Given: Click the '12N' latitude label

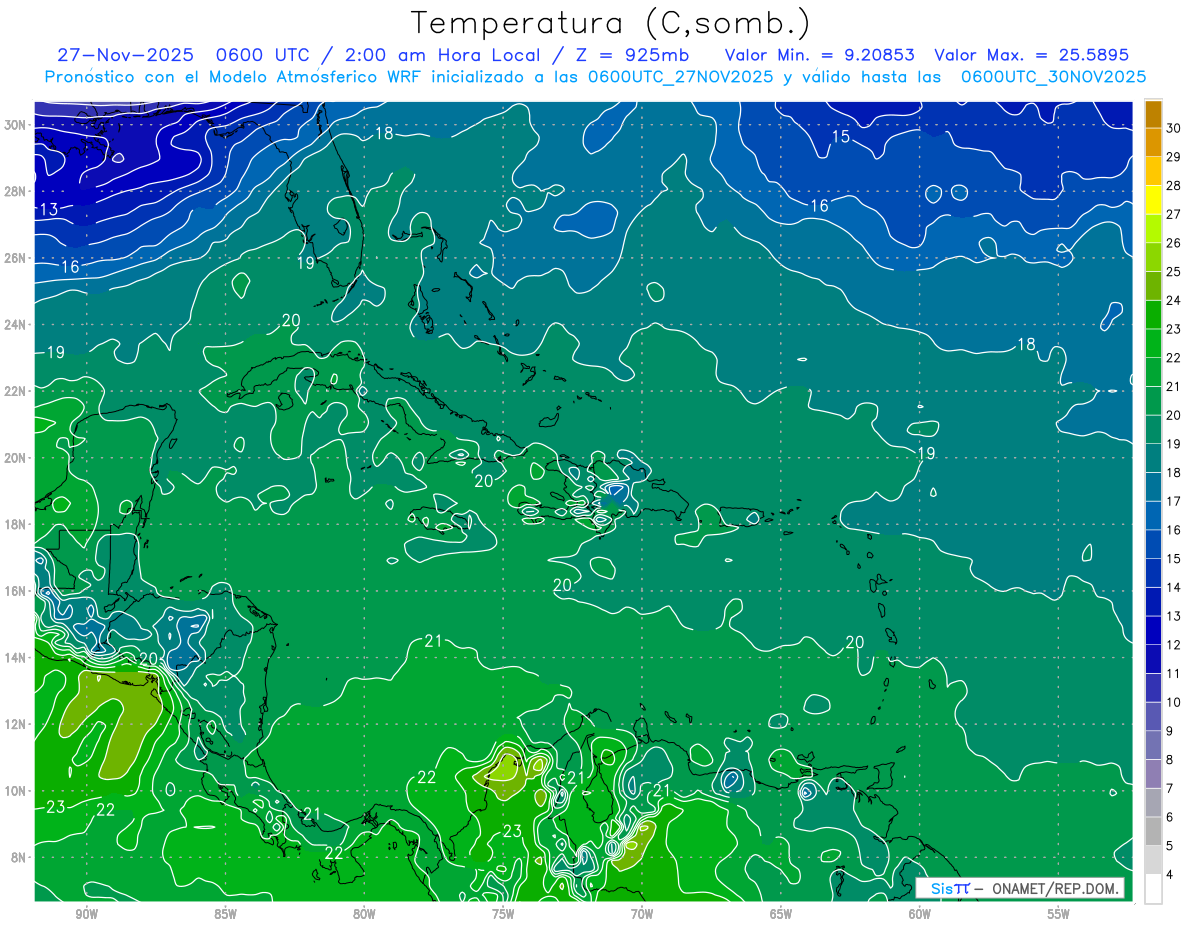Looking at the screenshot, I should coord(15,724).
